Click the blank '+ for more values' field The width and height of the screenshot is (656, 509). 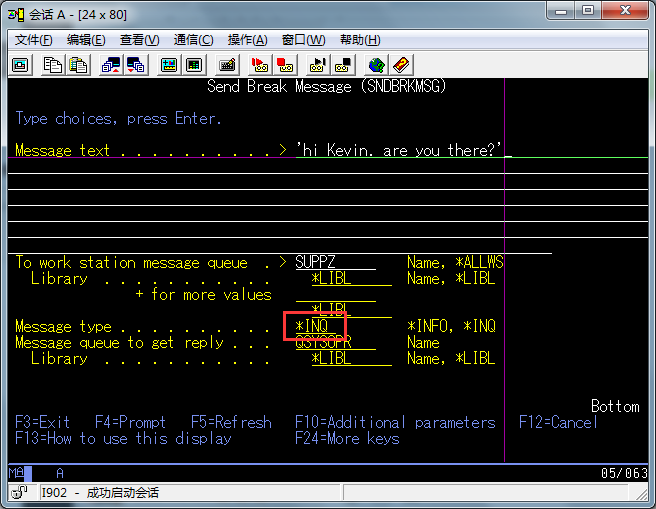pyautogui.click(x=336, y=294)
